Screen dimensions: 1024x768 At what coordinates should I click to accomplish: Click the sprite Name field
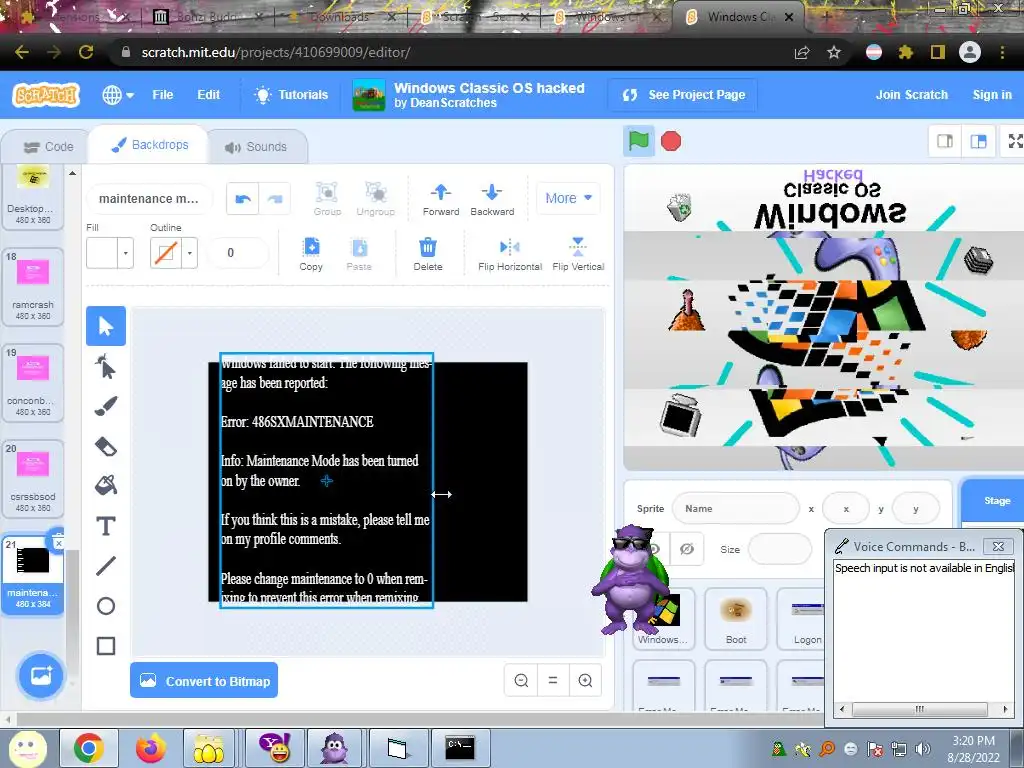(x=735, y=508)
